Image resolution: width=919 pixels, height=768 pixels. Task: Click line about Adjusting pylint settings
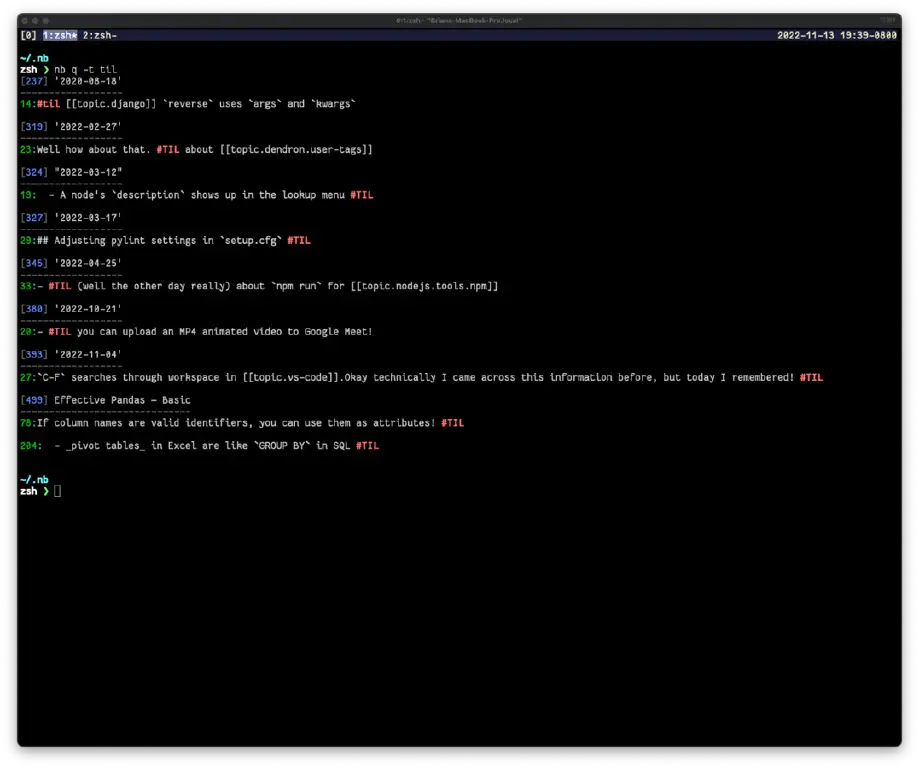pyautogui.click(x=165, y=240)
